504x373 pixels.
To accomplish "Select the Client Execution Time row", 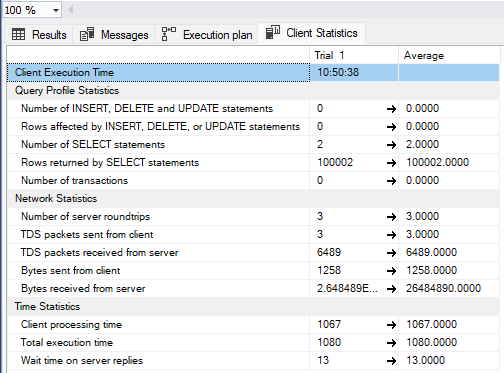I will 253,72.
